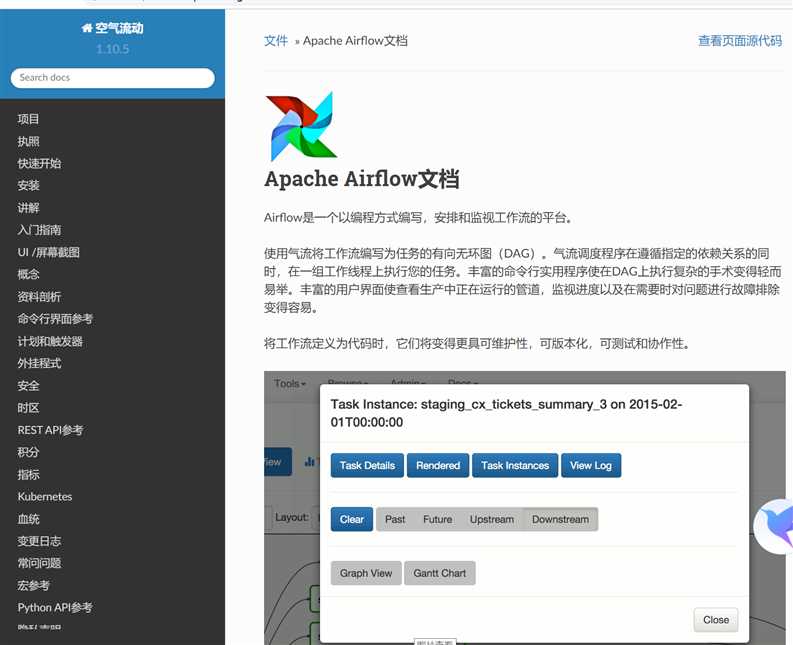Click the Graph View button
Viewport: 793px width, 645px height.
click(366, 573)
